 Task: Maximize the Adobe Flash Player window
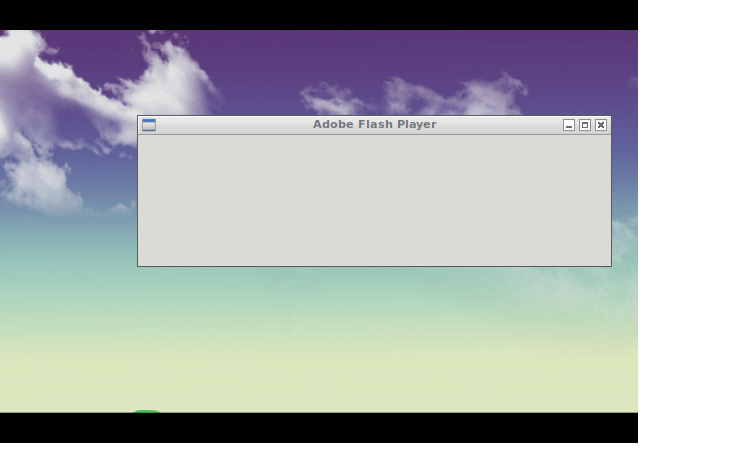point(585,125)
